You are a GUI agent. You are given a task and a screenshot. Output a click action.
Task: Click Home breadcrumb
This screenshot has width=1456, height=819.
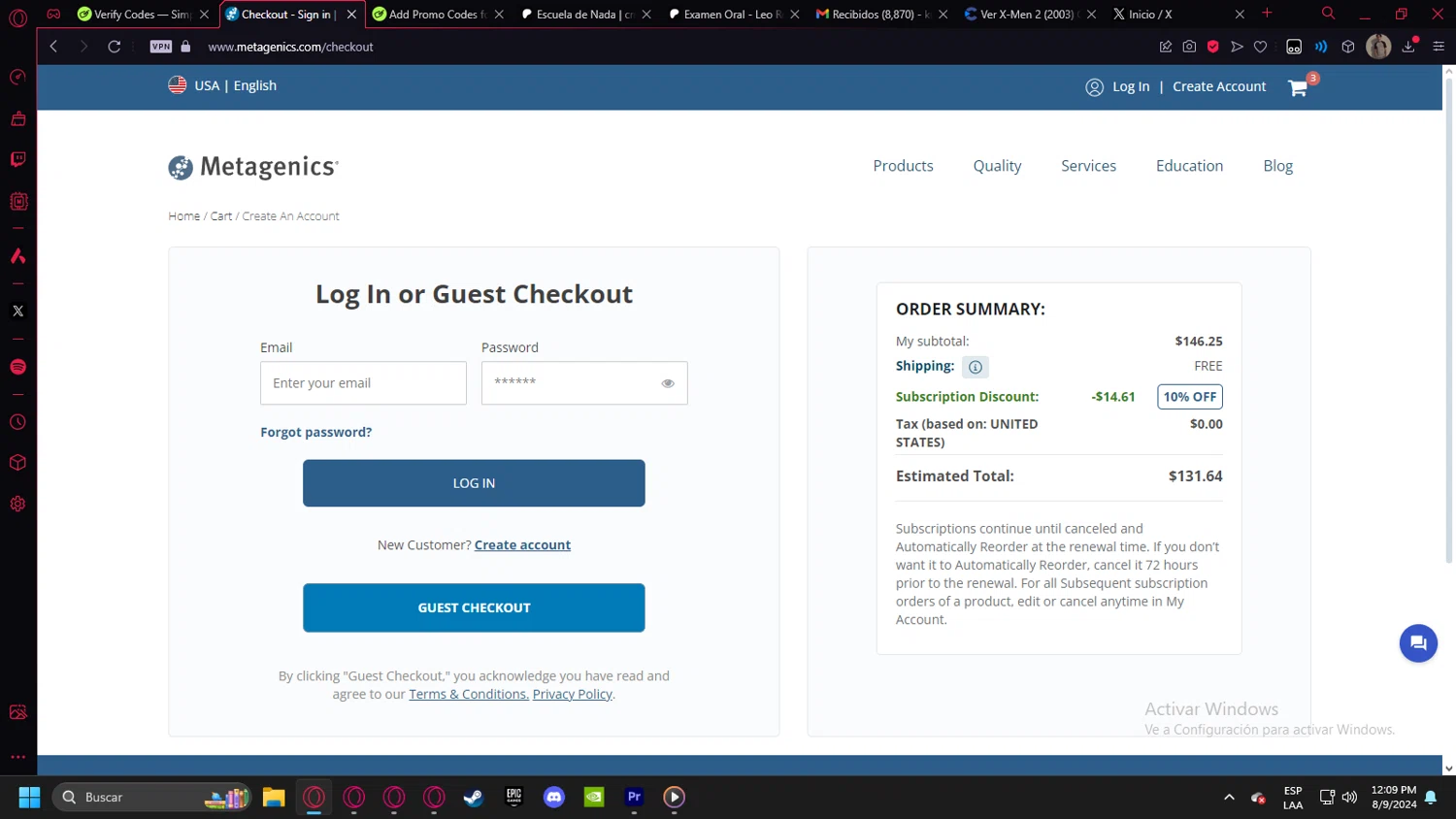pos(183,216)
